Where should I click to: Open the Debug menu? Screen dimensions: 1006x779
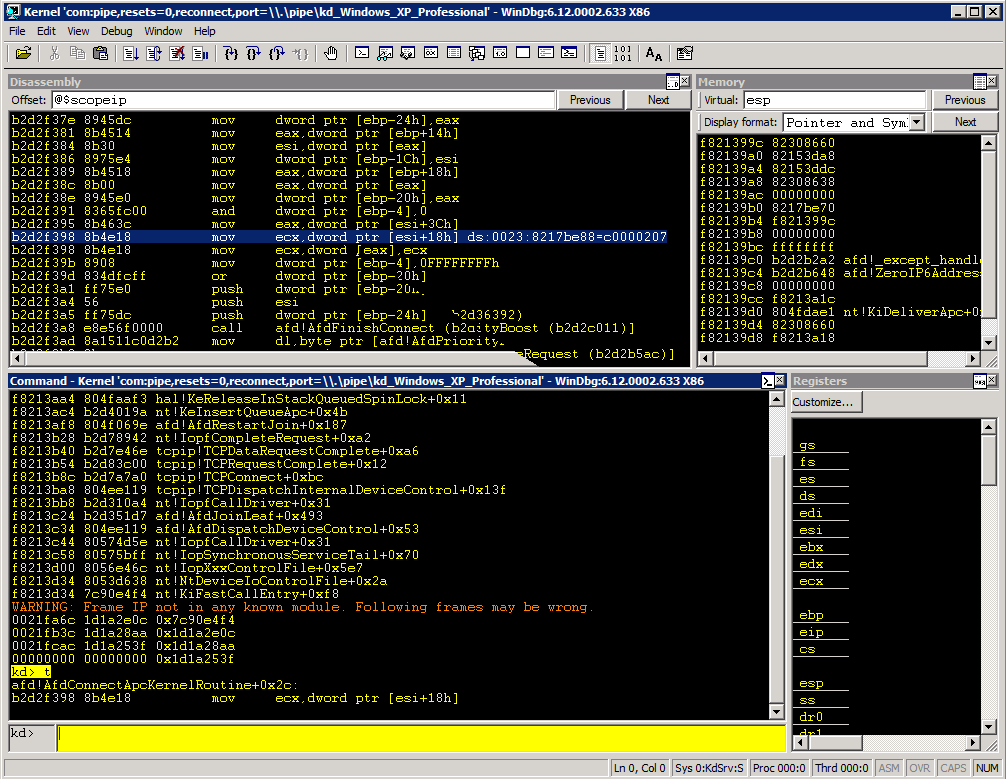[x=116, y=31]
